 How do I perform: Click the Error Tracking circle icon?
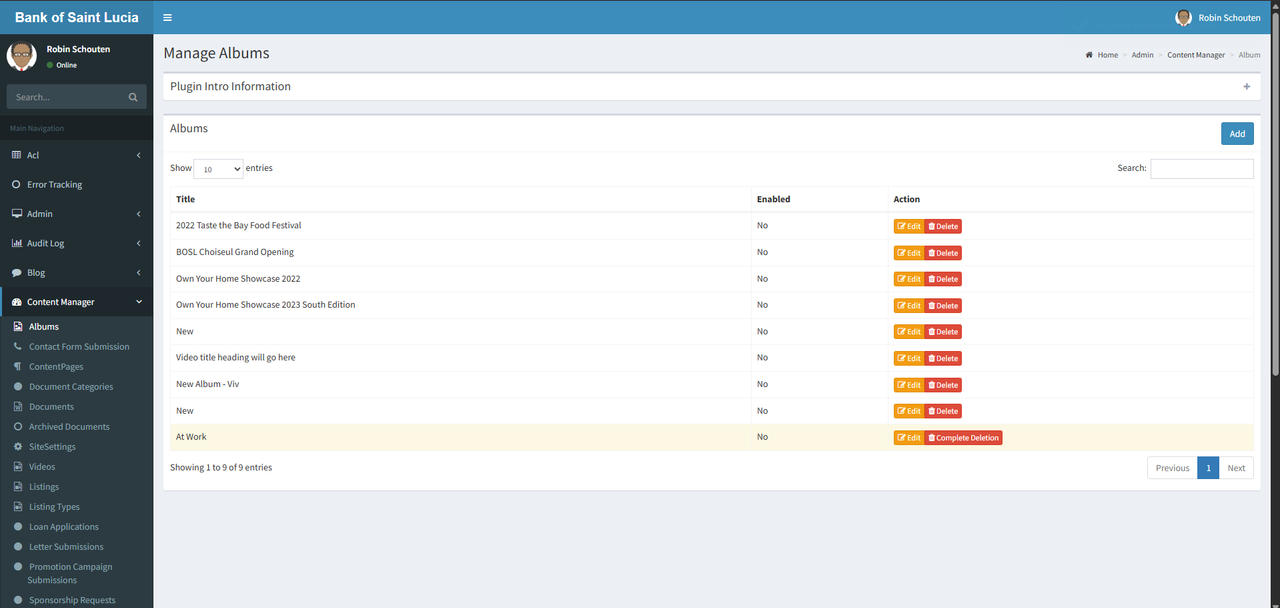click(16, 185)
